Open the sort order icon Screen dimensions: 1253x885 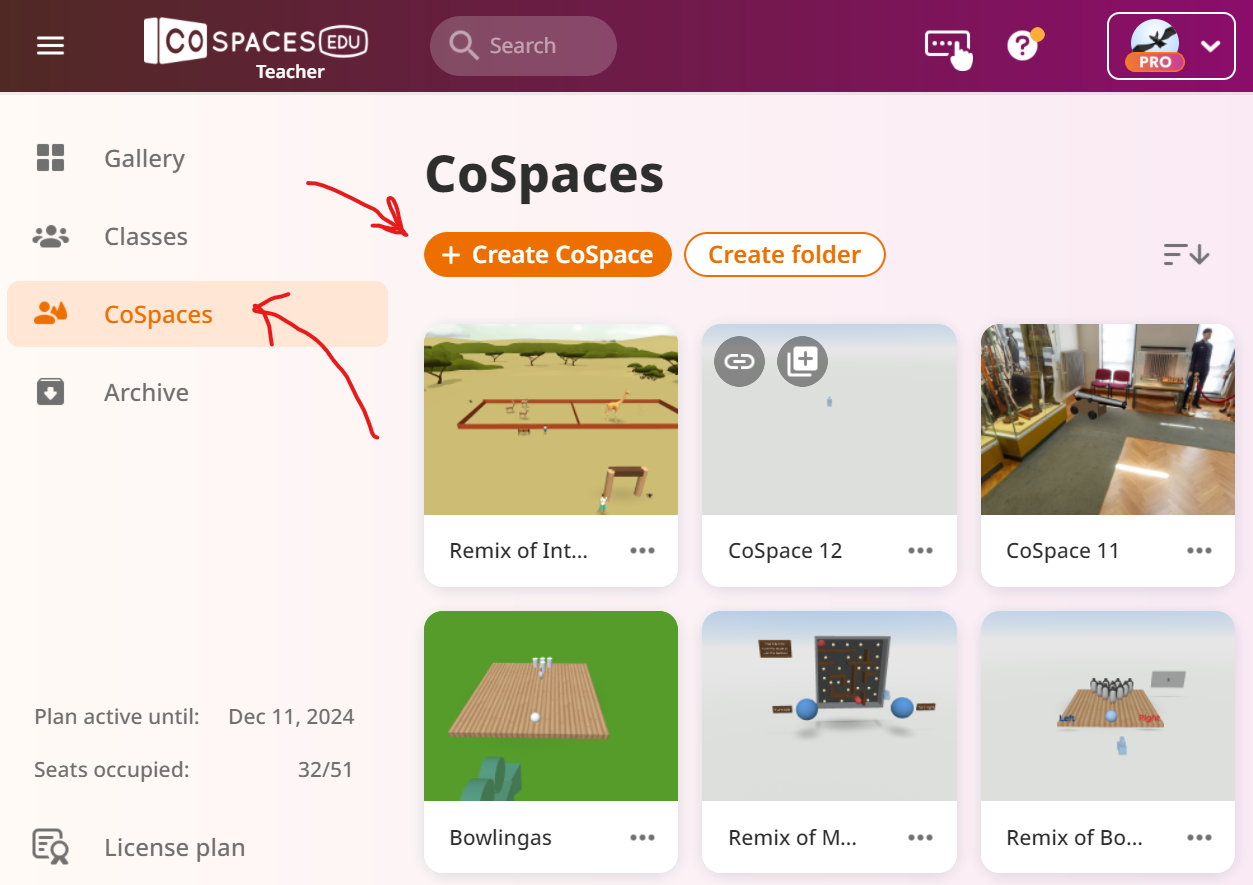[1187, 255]
